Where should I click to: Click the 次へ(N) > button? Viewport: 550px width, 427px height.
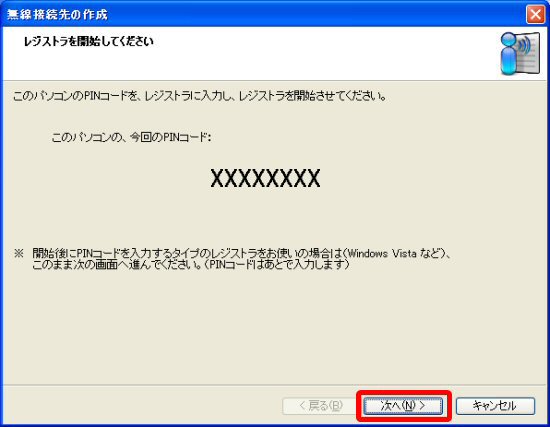pos(403,406)
